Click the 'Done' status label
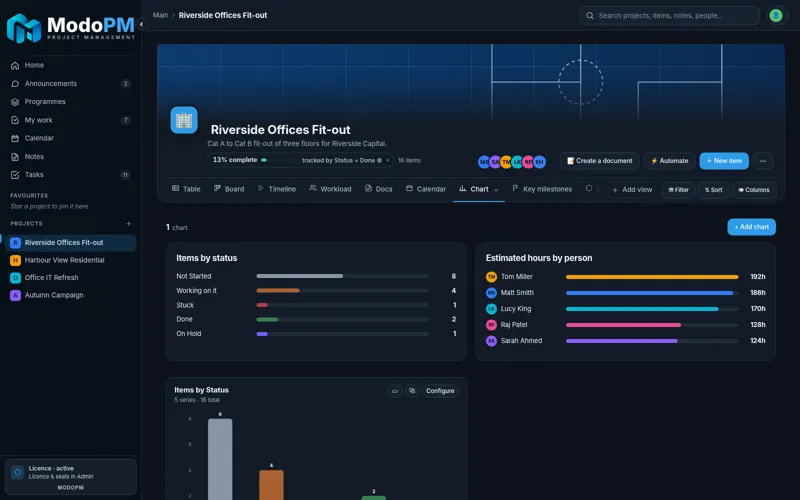800x500 pixels. tap(184, 319)
